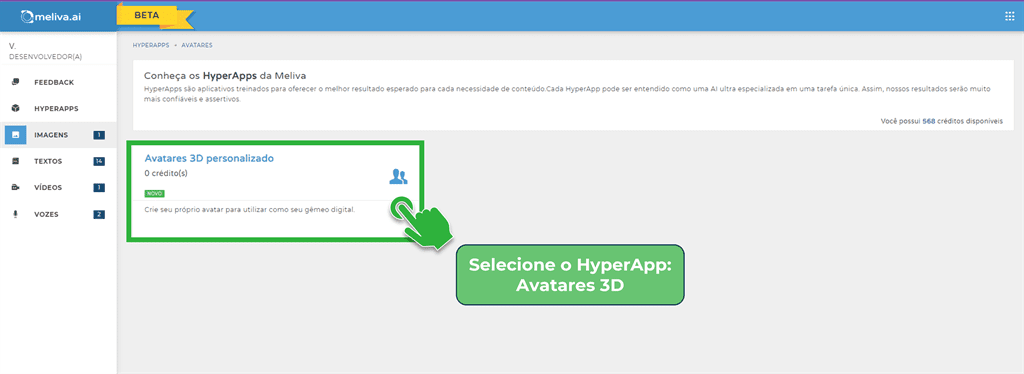Open the VÍDEOS menu item
Image resolution: width=1024 pixels, height=374 pixels.
[48, 187]
